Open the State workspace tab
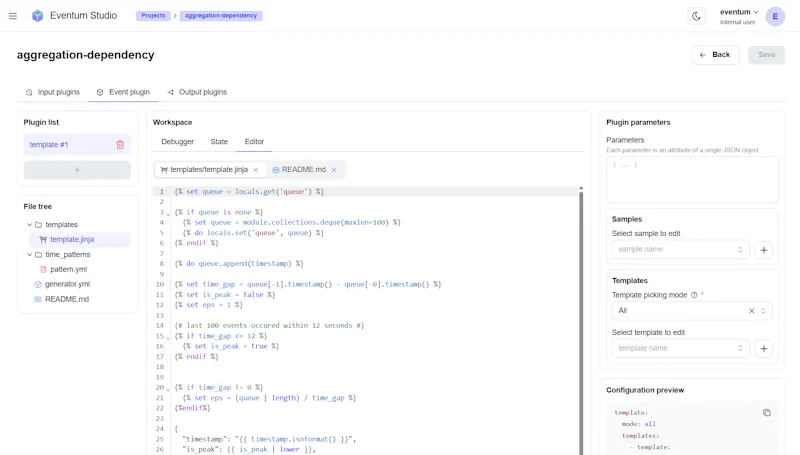Image resolution: width=800 pixels, height=455 pixels. pyautogui.click(x=219, y=142)
